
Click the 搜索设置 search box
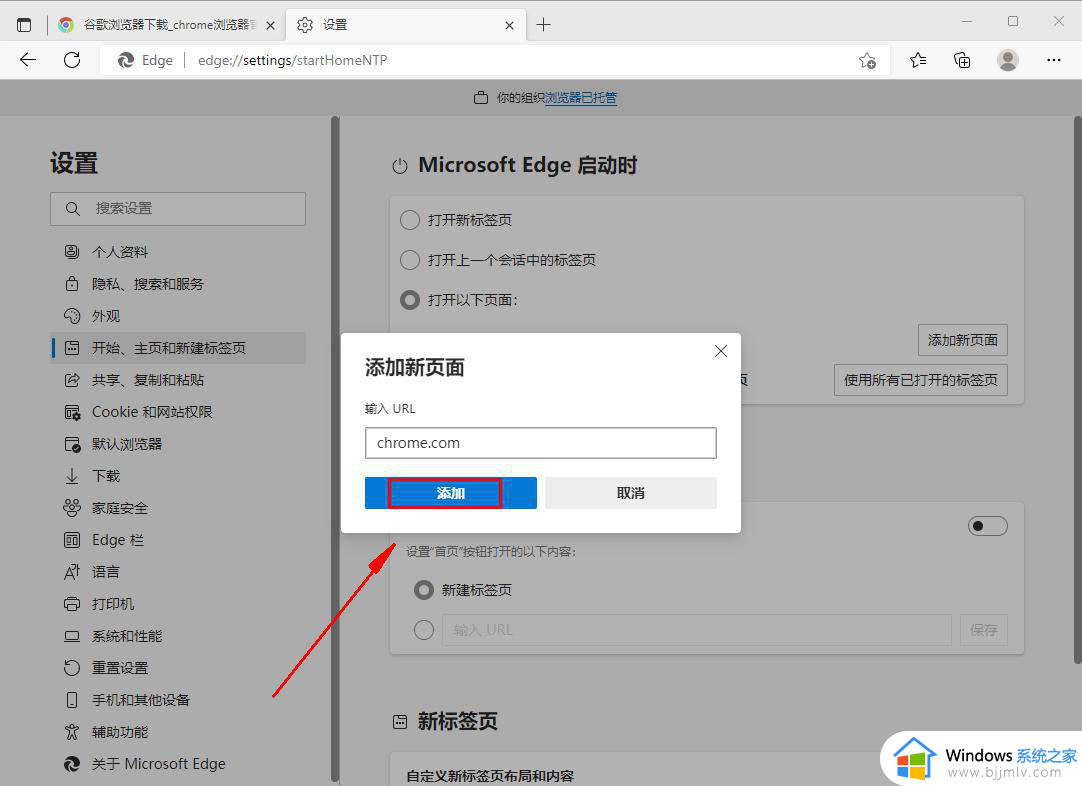click(x=178, y=208)
